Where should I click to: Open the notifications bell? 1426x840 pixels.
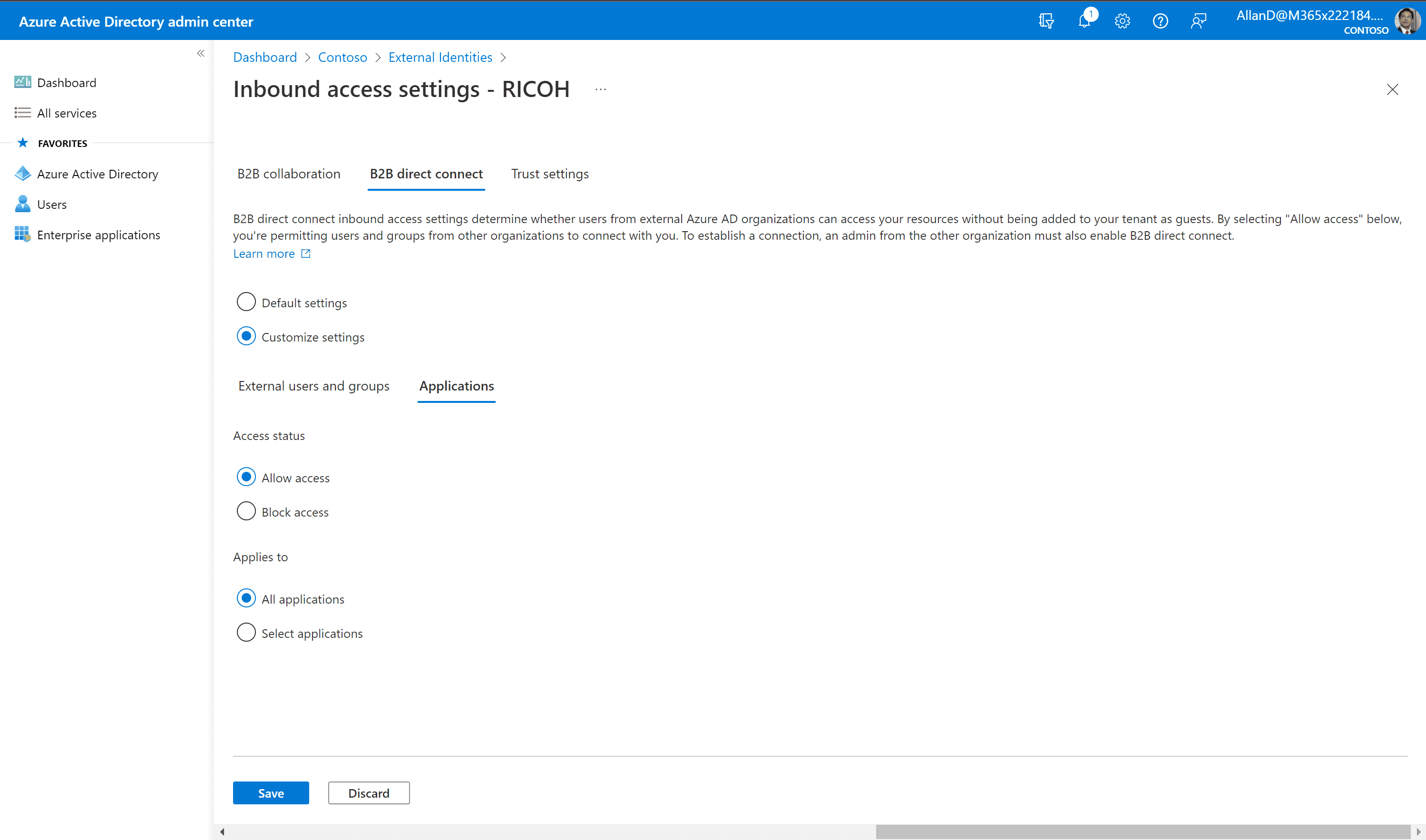tap(1084, 21)
